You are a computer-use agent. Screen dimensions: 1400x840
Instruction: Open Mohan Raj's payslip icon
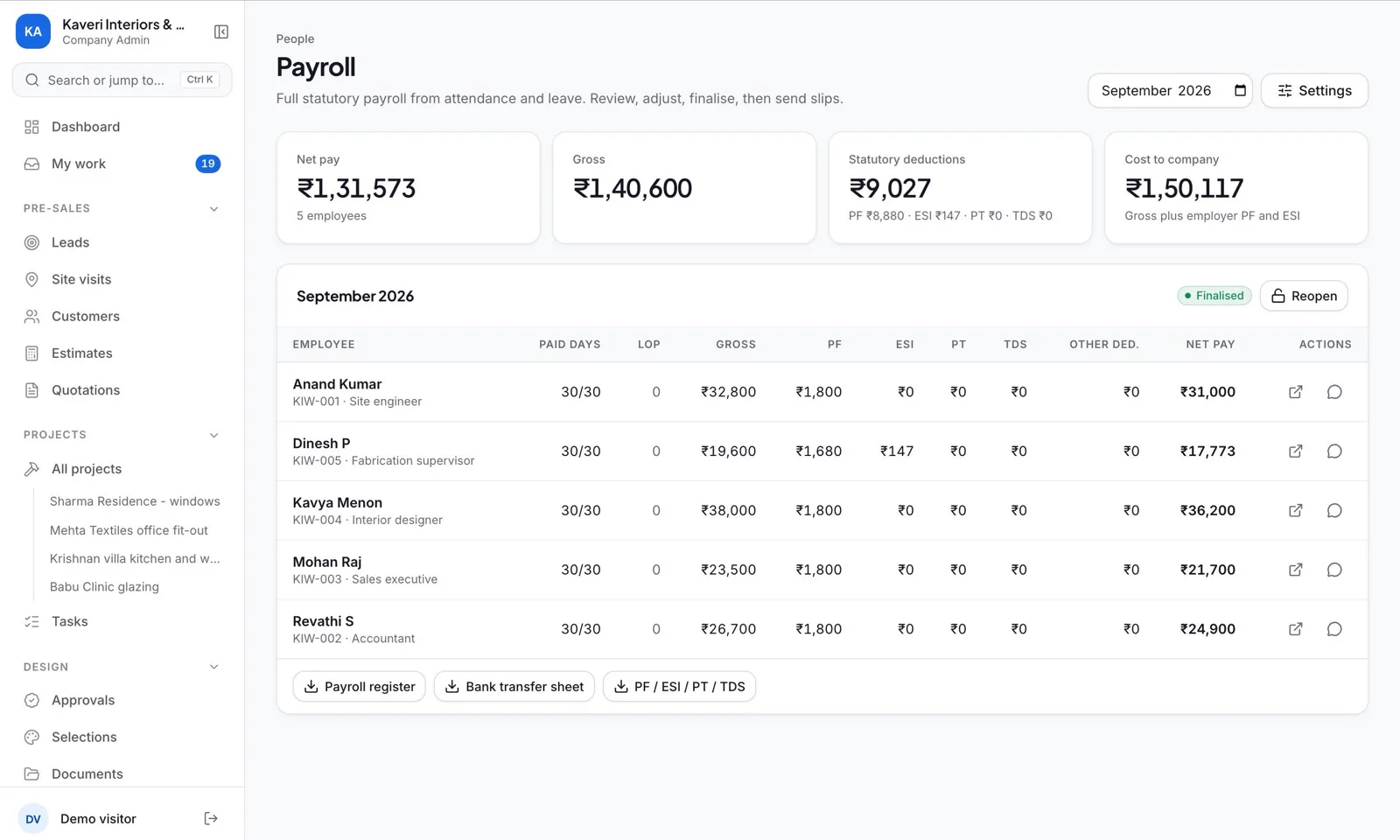1296,570
